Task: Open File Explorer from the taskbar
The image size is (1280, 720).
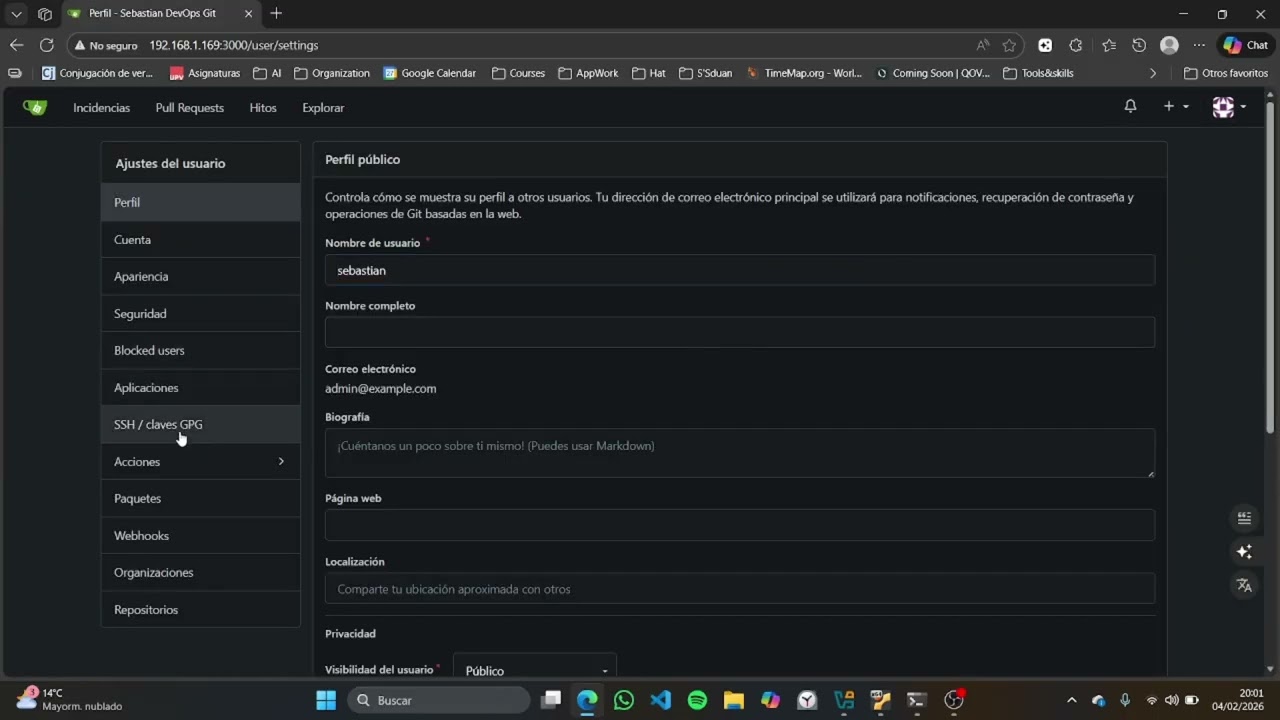Action: point(734,700)
